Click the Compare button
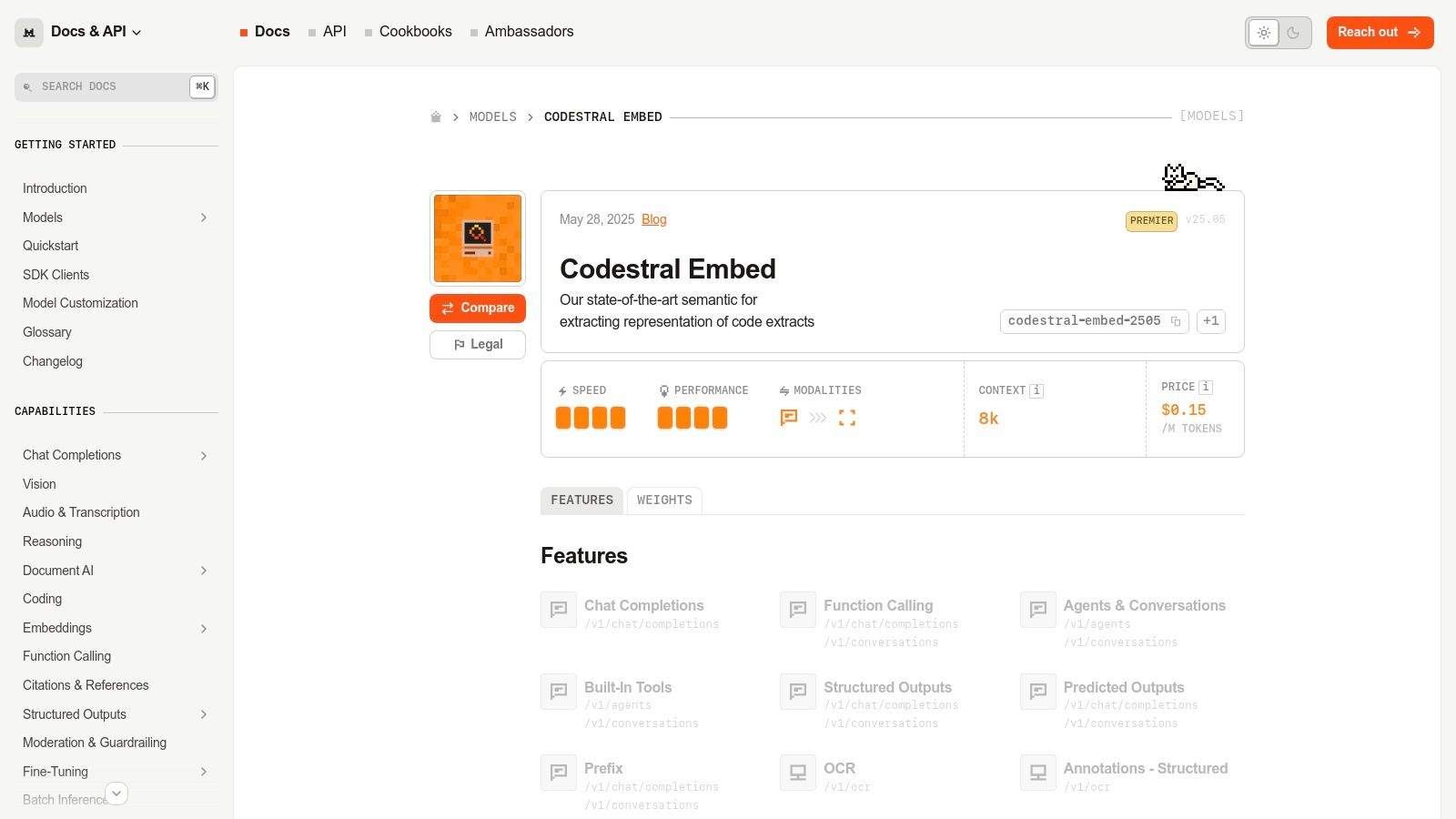 point(478,308)
